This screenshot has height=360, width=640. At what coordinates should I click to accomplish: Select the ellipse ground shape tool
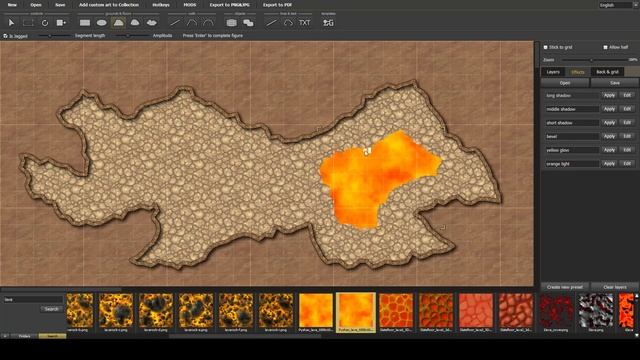pos(102,23)
